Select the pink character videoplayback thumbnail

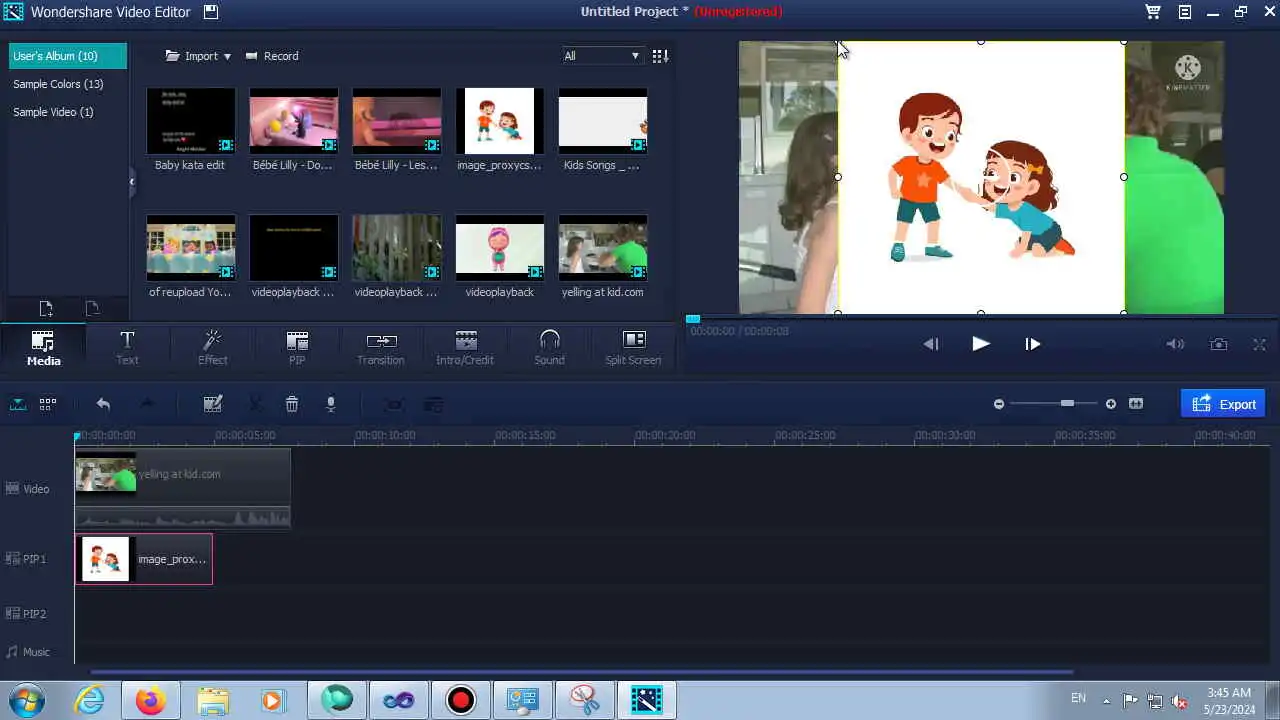(499, 248)
